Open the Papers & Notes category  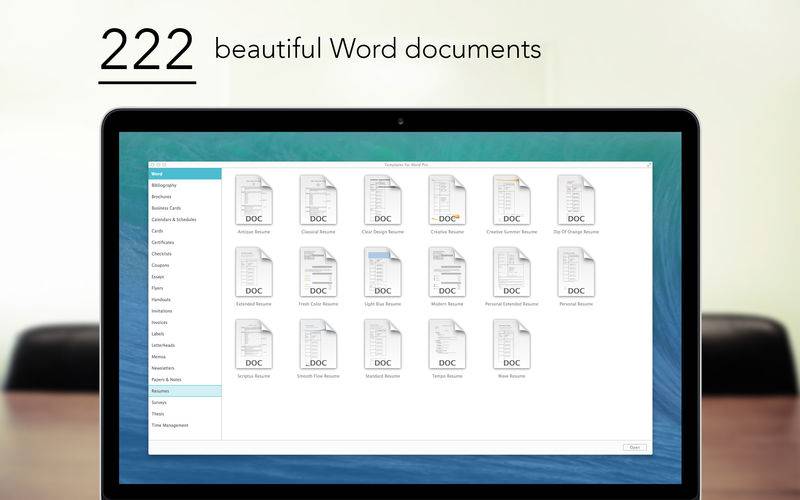185,380
